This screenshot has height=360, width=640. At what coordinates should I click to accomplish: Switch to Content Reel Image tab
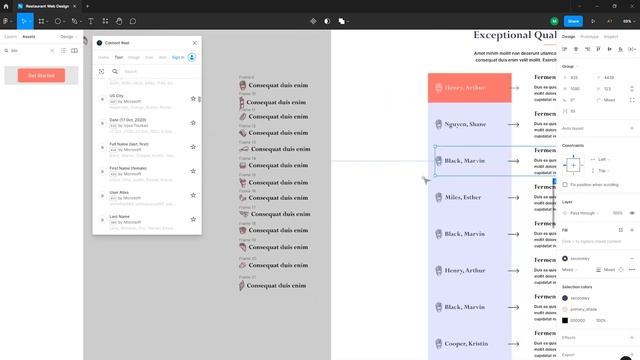(134, 58)
